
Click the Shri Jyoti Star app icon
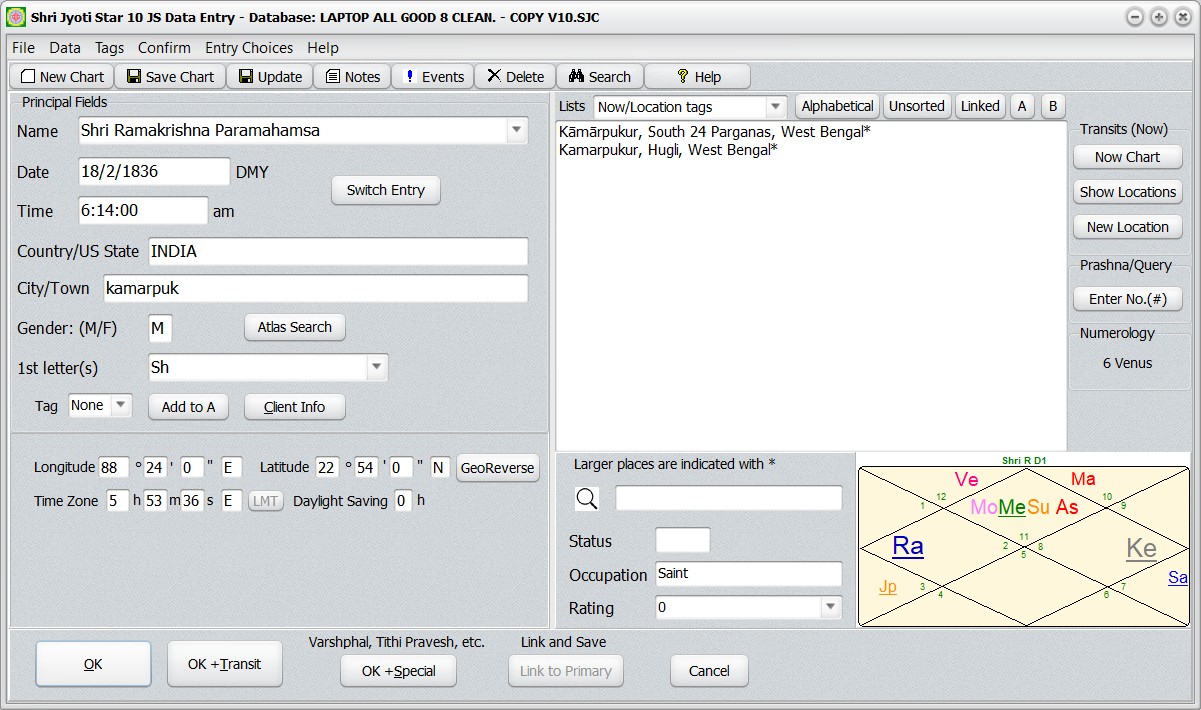point(17,17)
